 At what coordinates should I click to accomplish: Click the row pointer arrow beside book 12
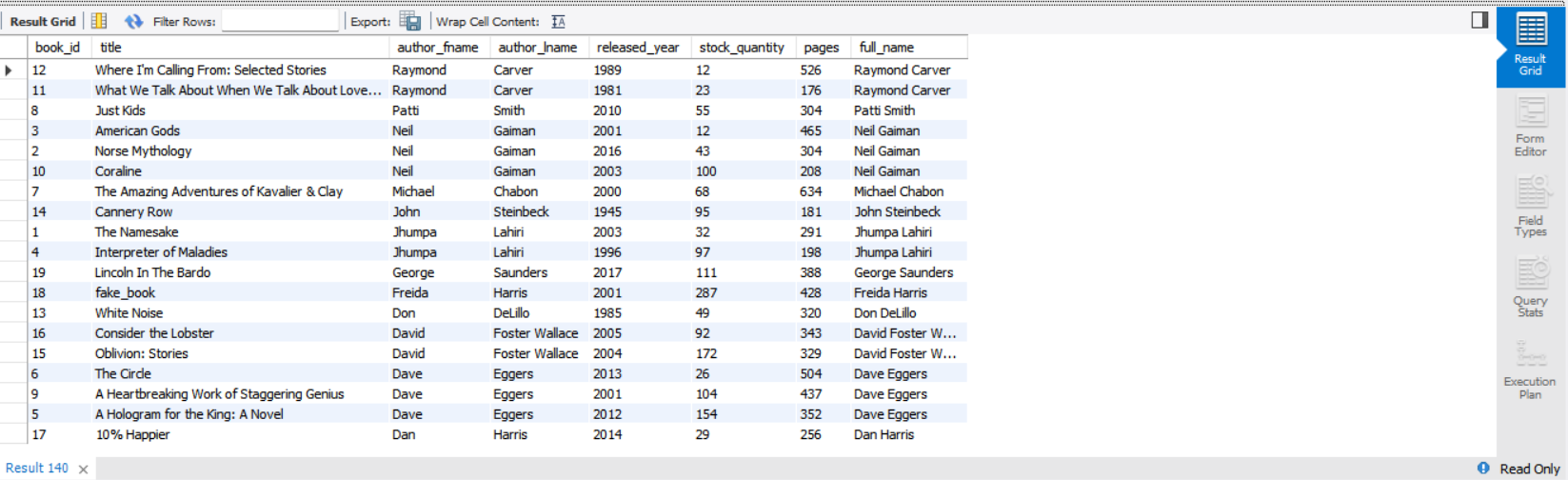click(x=9, y=70)
